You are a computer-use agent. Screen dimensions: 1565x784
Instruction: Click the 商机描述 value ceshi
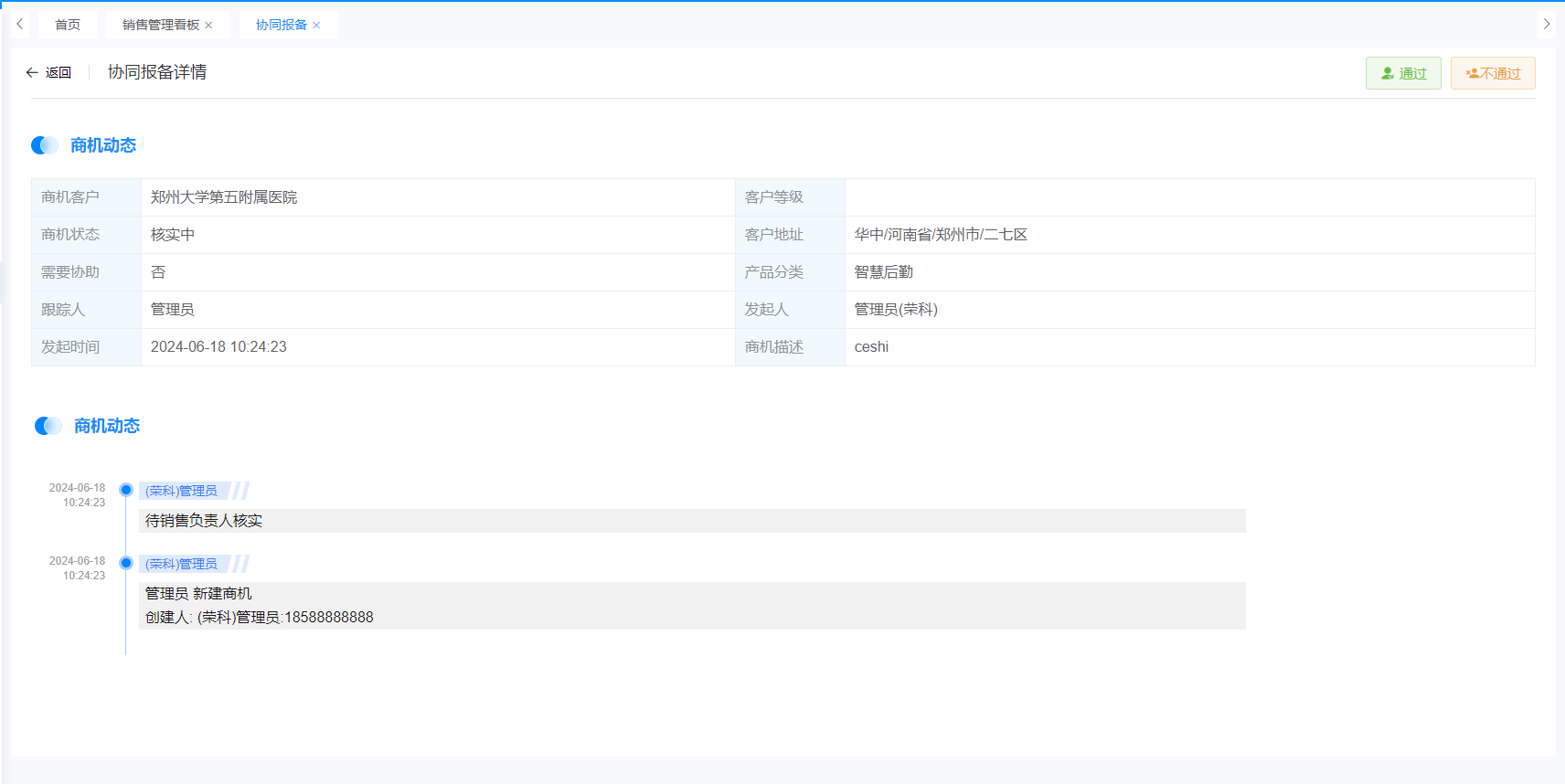click(x=871, y=347)
